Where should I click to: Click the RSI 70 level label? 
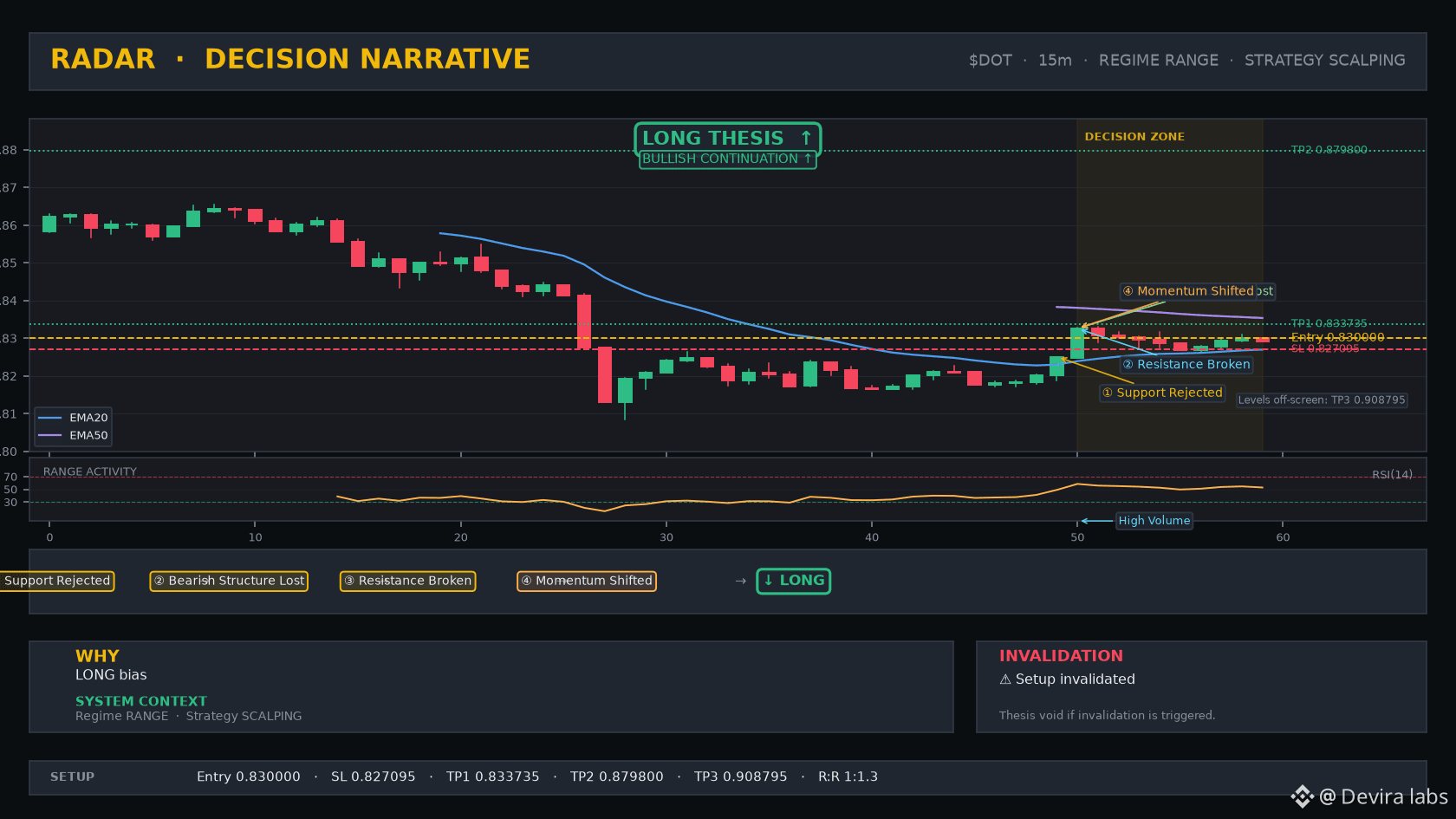[10, 477]
